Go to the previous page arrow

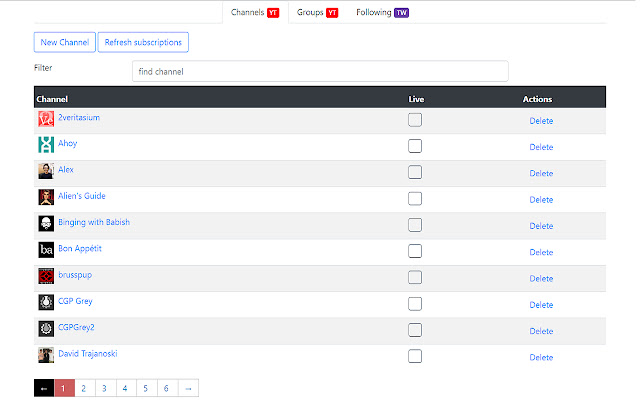[x=44, y=388]
